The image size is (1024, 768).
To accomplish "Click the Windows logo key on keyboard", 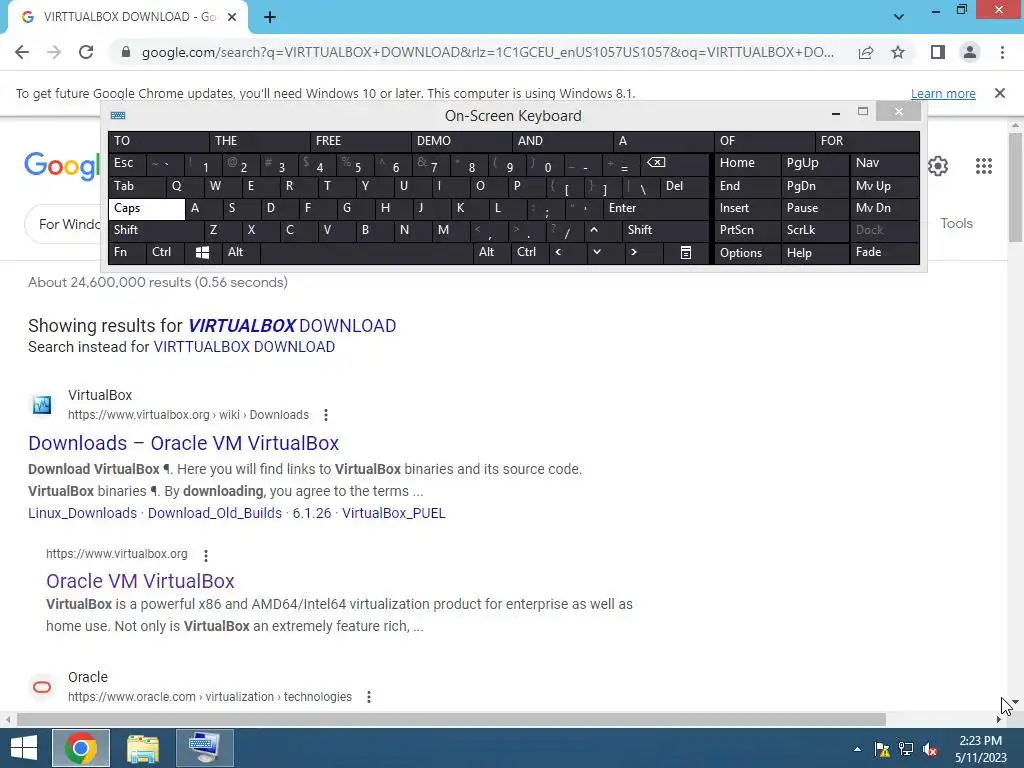I will point(202,253).
